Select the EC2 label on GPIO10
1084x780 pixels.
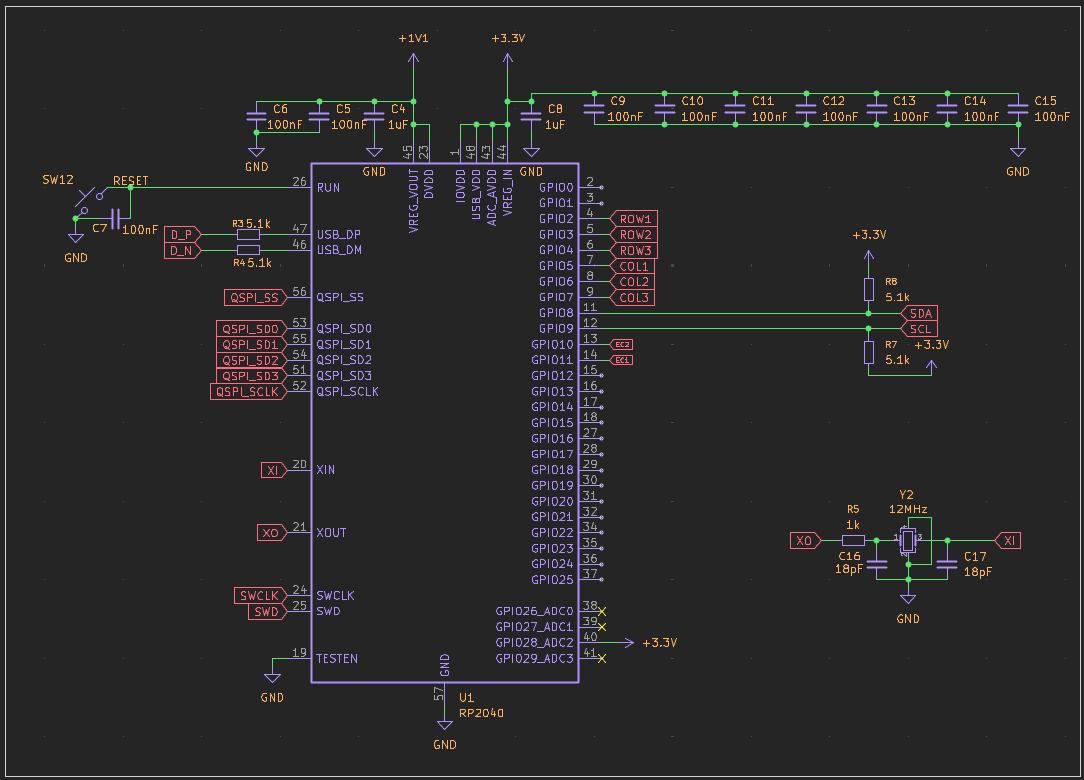622,344
